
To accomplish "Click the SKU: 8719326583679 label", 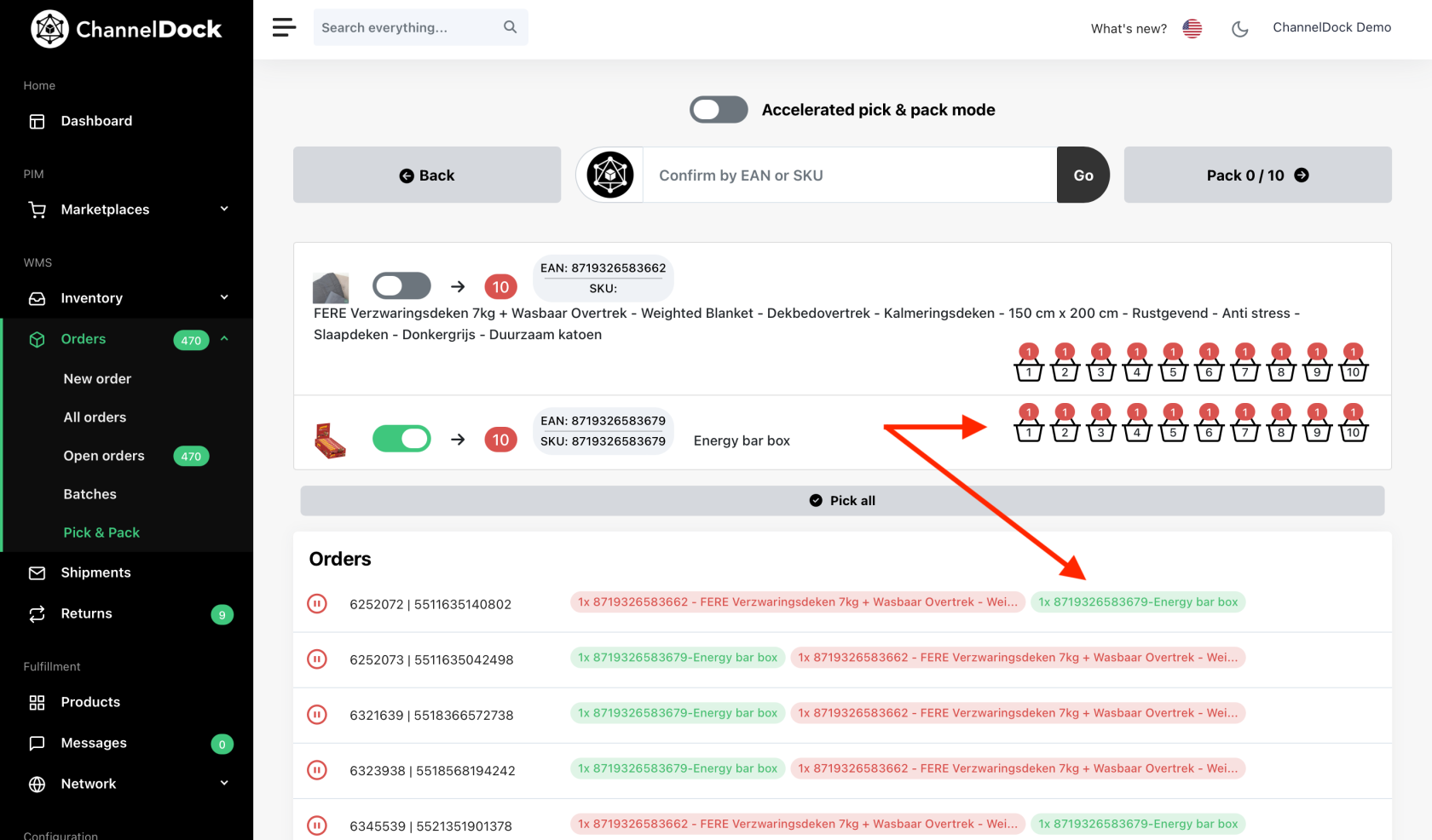I will pyautogui.click(x=603, y=441).
